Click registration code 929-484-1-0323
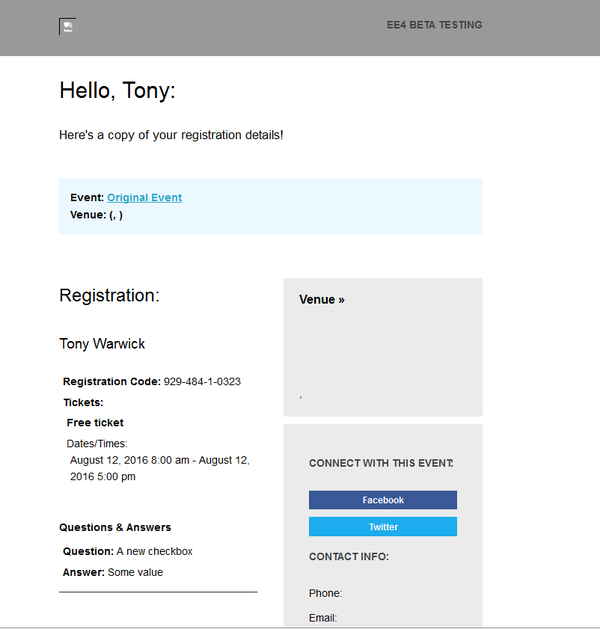The image size is (600, 629). point(202,381)
